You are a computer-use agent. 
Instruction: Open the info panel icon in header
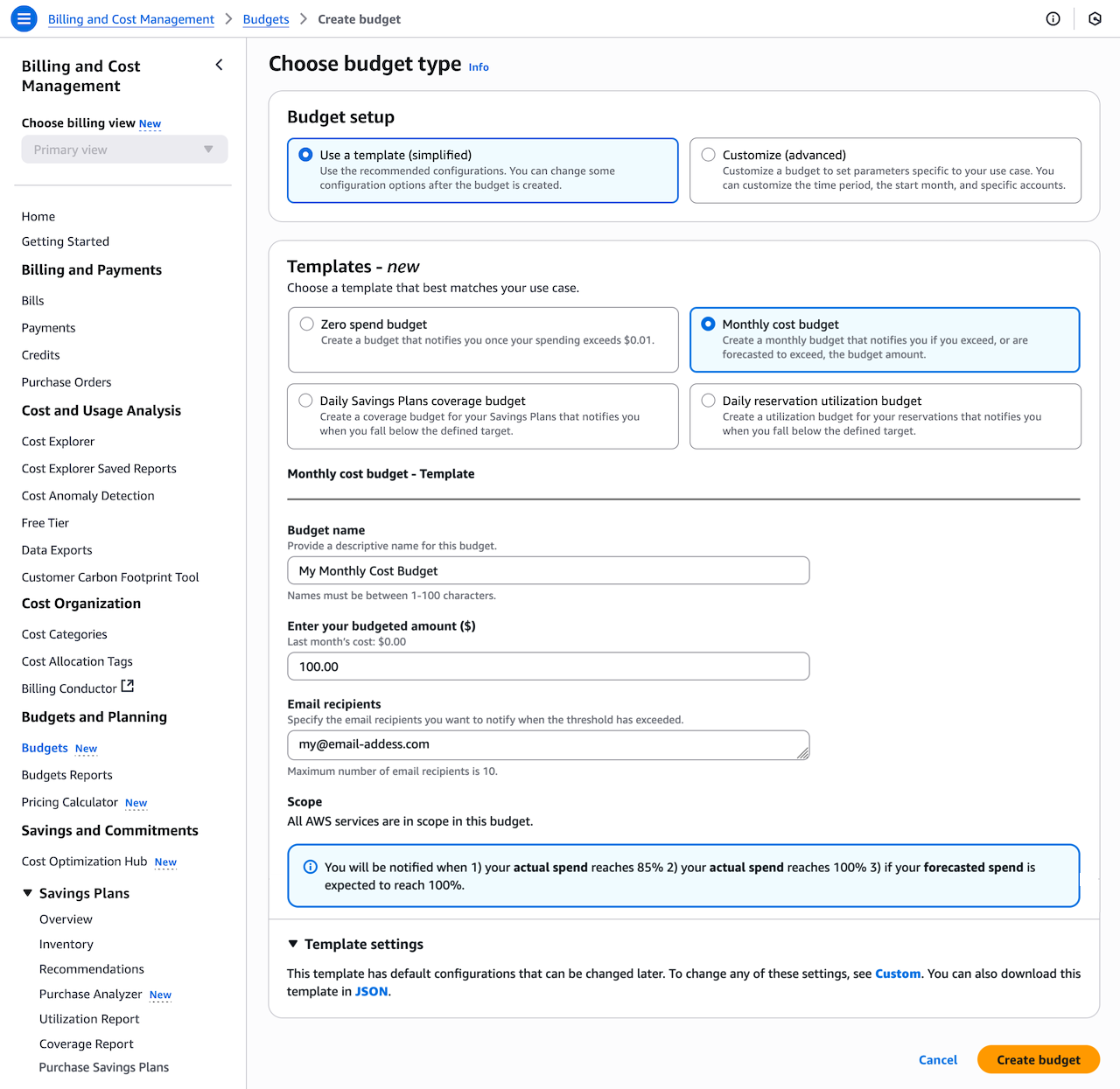coord(1053,18)
